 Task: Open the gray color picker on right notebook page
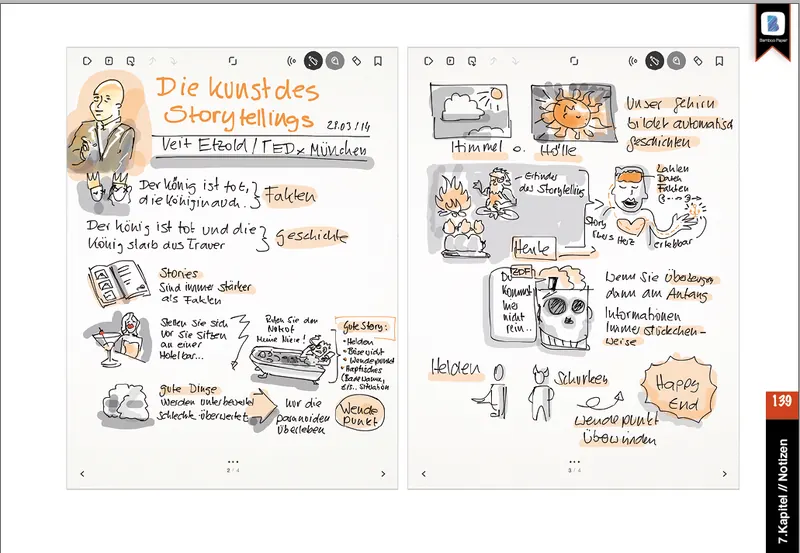click(676, 61)
